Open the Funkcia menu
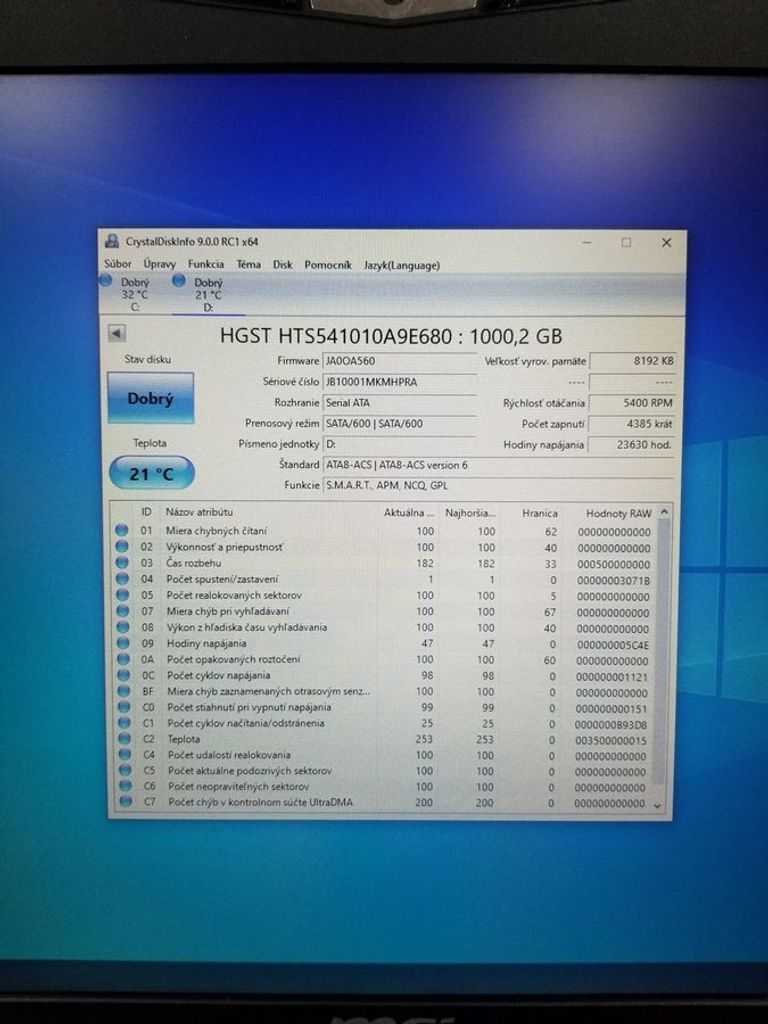This screenshot has width=768, height=1024. coord(206,264)
